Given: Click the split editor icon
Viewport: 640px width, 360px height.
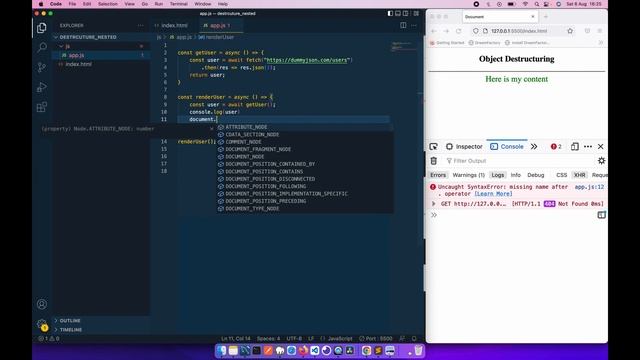Looking at the screenshot, I should [x=403, y=25].
